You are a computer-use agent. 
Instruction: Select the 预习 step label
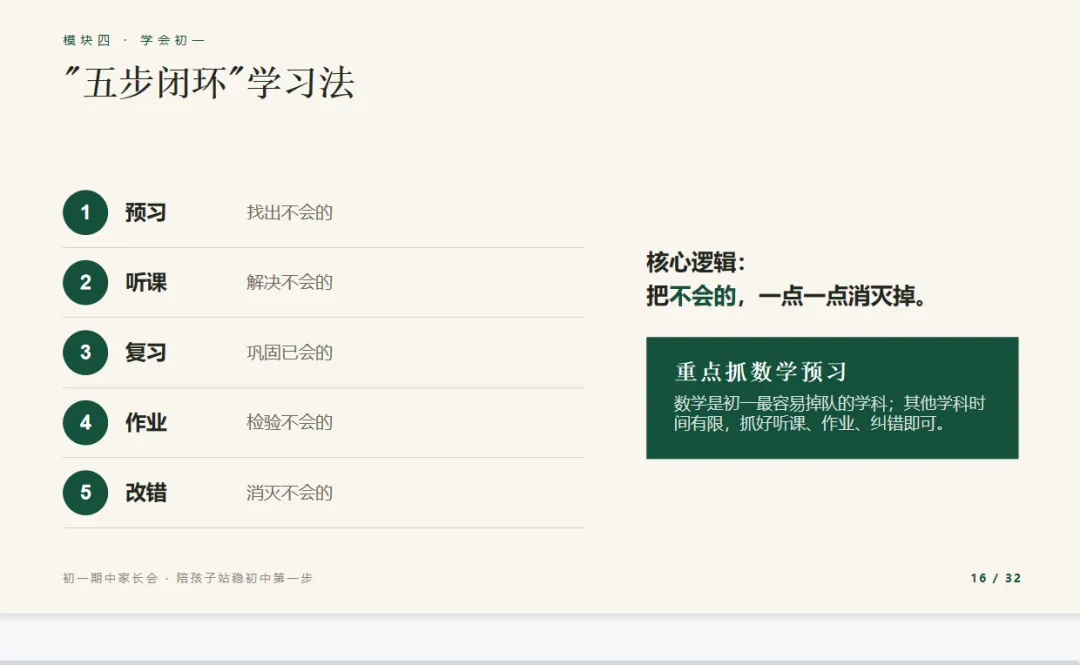point(146,212)
